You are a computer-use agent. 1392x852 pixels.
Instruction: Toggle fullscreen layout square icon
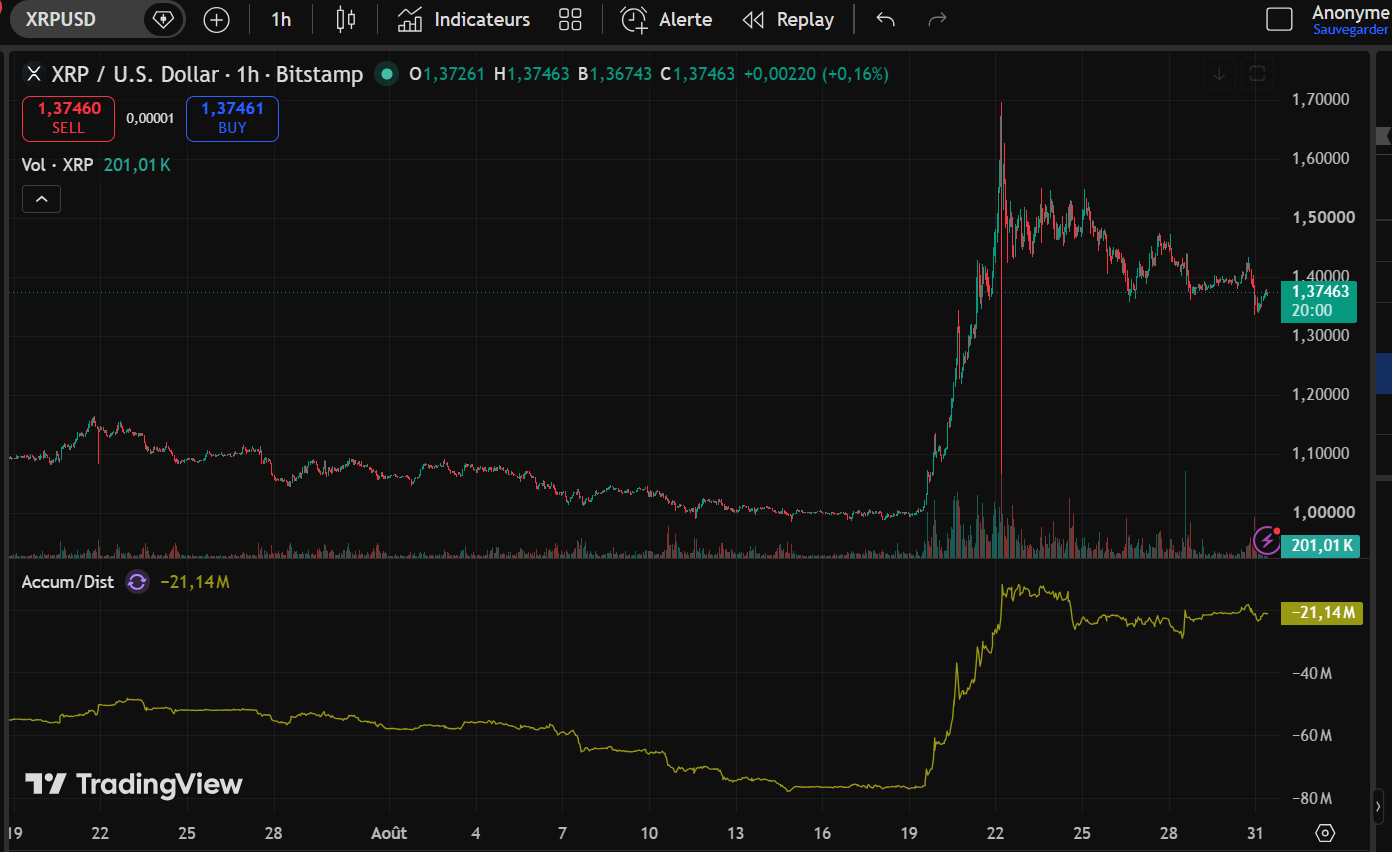(1279, 19)
